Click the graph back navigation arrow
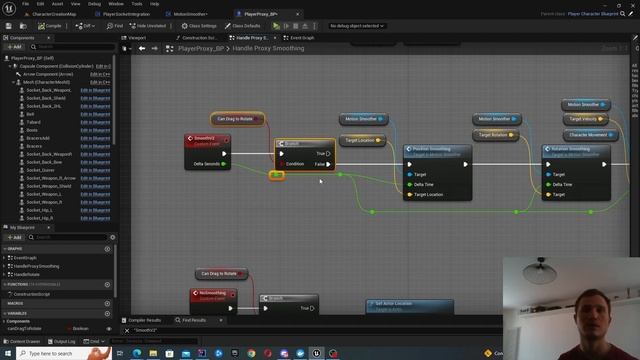Viewport: 640px width, 360px height. (142, 49)
